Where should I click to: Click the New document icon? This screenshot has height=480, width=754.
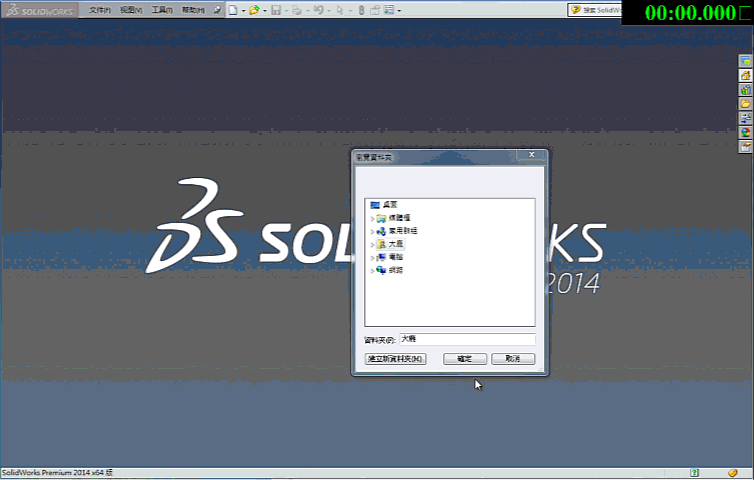pyautogui.click(x=233, y=10)
